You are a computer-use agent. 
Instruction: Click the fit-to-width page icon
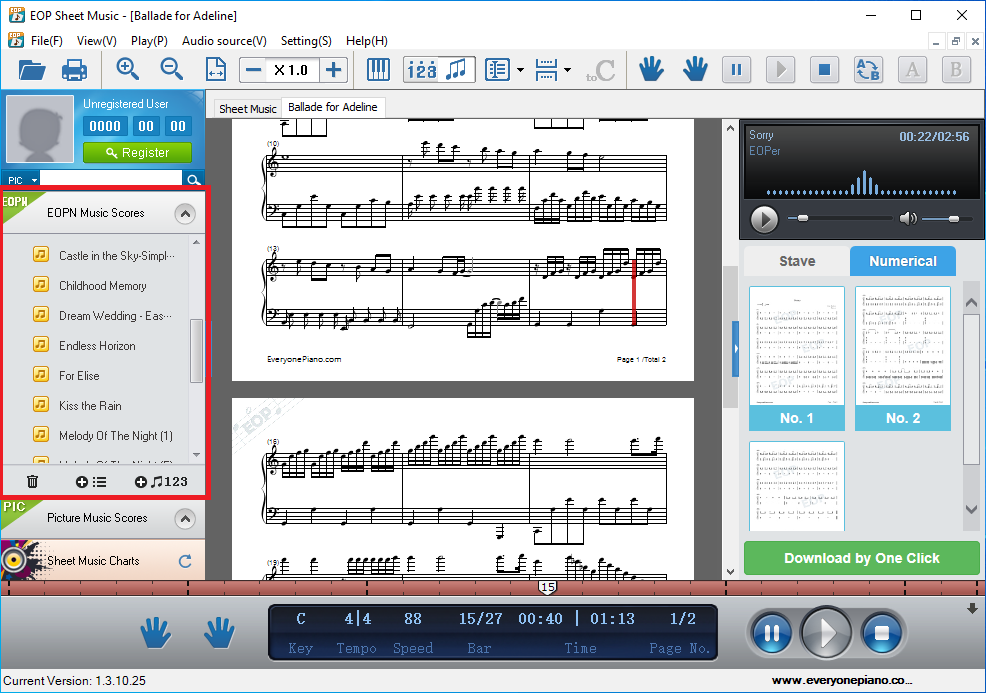pos(216,70)
